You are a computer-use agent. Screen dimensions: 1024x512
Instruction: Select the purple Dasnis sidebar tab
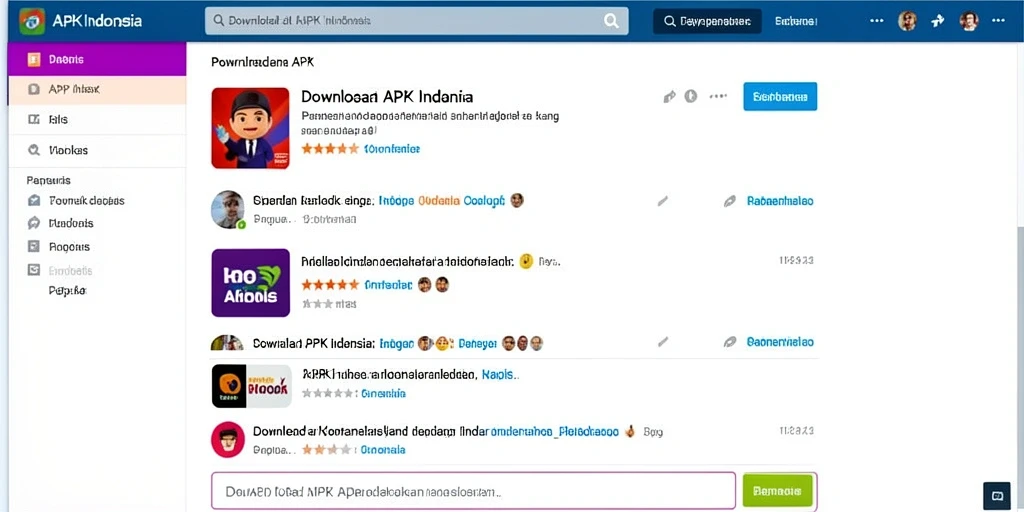[97, 59]
